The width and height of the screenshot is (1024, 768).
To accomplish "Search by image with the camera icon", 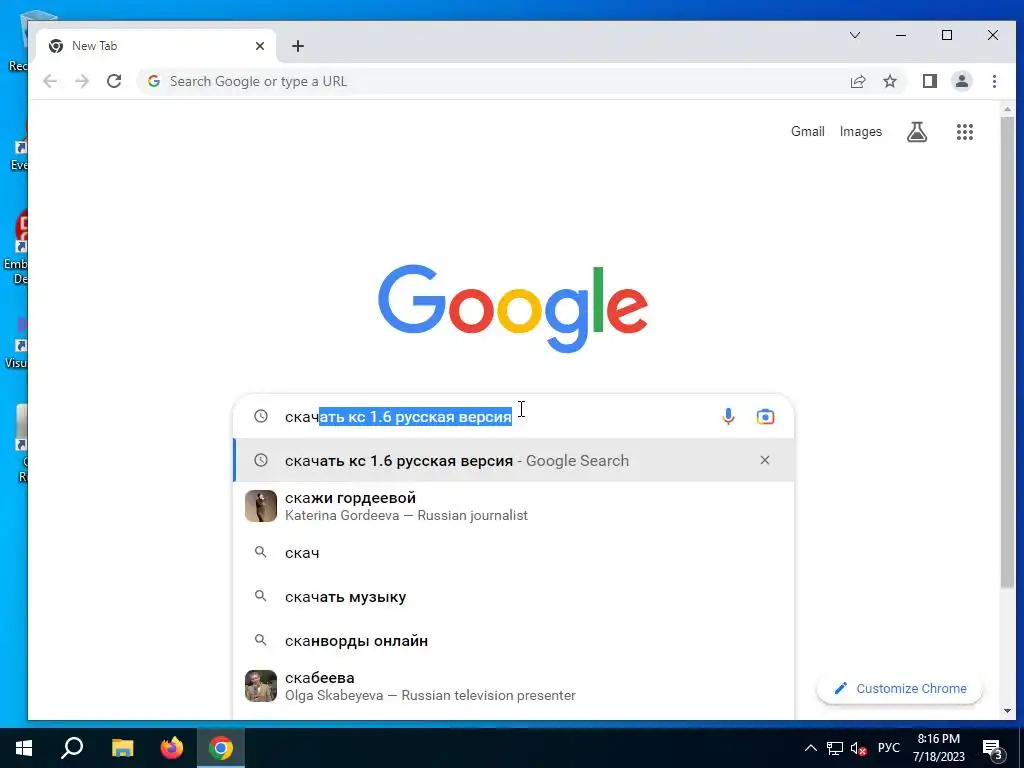I will 765,416.
